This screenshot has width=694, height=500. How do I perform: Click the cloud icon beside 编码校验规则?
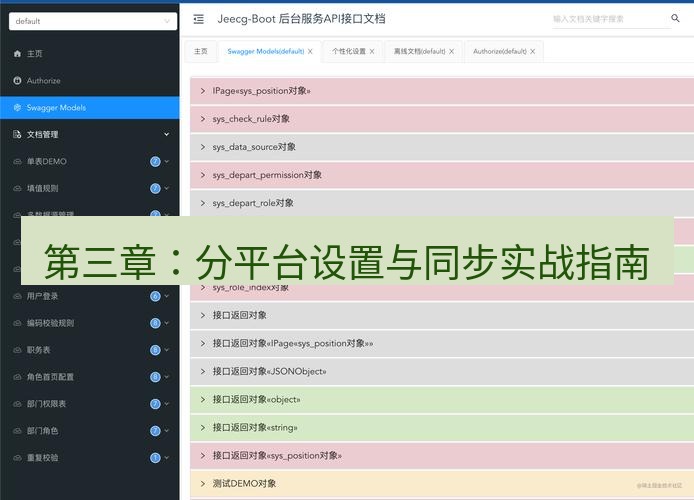click(x=17, y=323)
